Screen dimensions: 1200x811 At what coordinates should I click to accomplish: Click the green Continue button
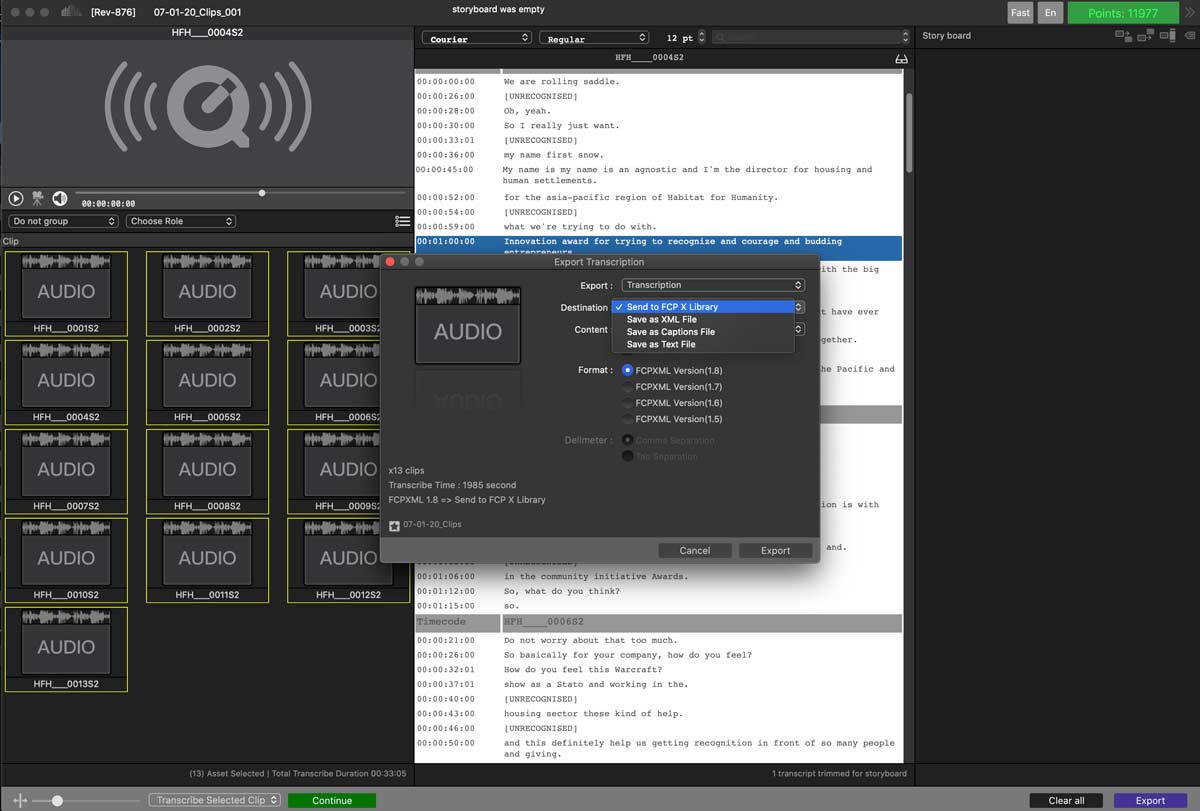[x=332, y=800]
